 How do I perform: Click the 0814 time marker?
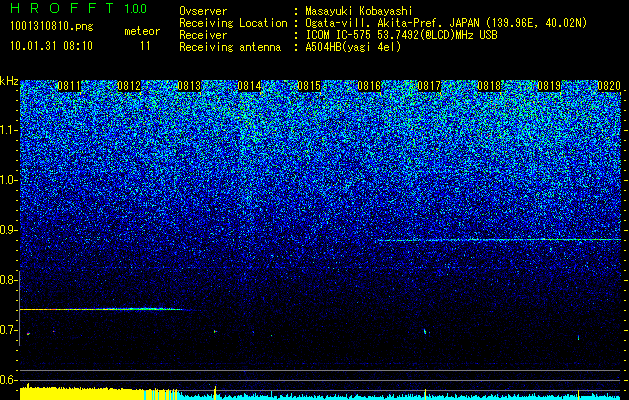pyautogui.click(x=250, y=86)
